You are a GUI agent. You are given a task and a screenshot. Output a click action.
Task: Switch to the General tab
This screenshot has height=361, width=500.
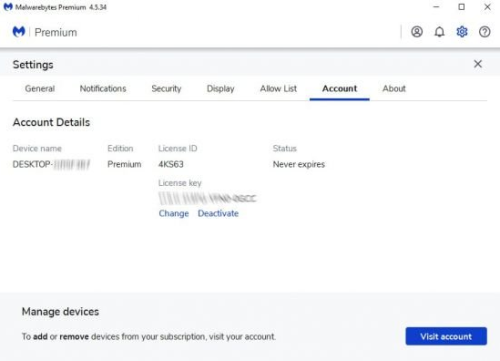[40, 89]
